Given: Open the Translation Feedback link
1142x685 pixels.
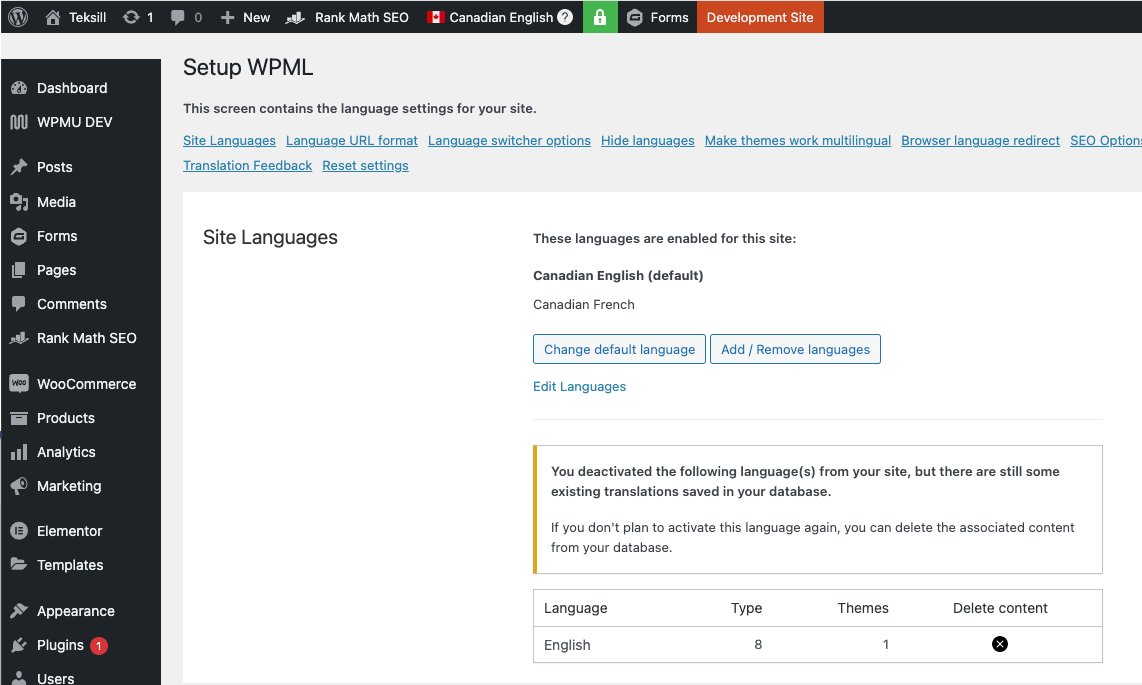Looking at the screenshot, I should tap(248, 165).
